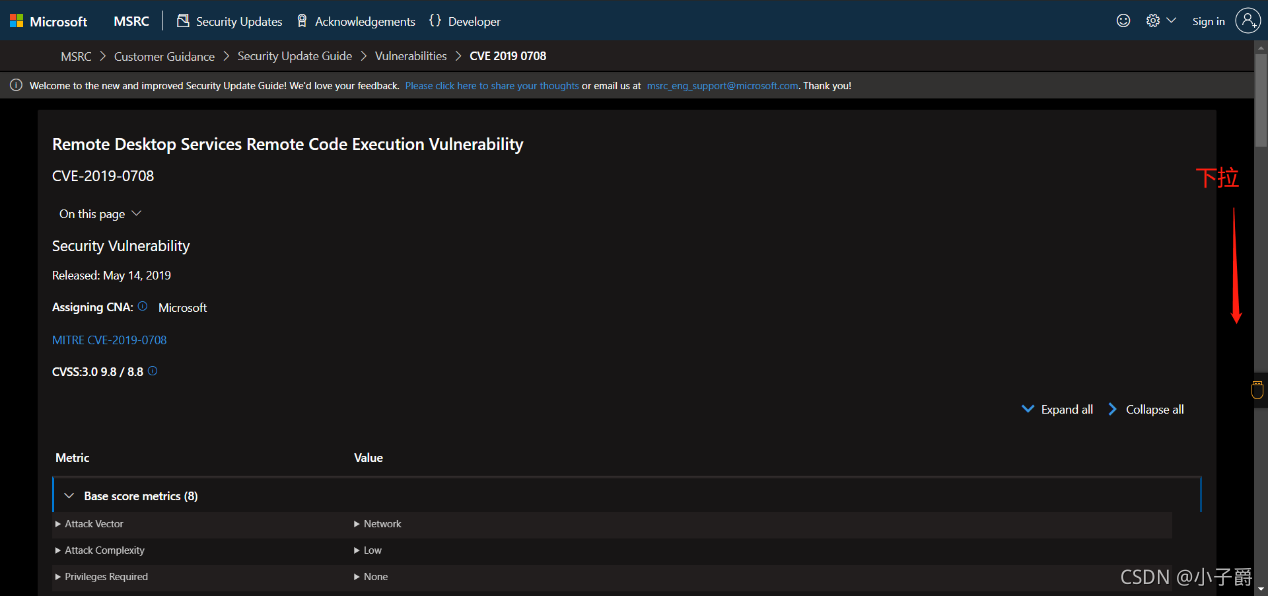Click the msrc_eng_support email link
Image resolution: width=1268 pixels, height=596 pixels.
pyautogui.click(x=723, y=86)
